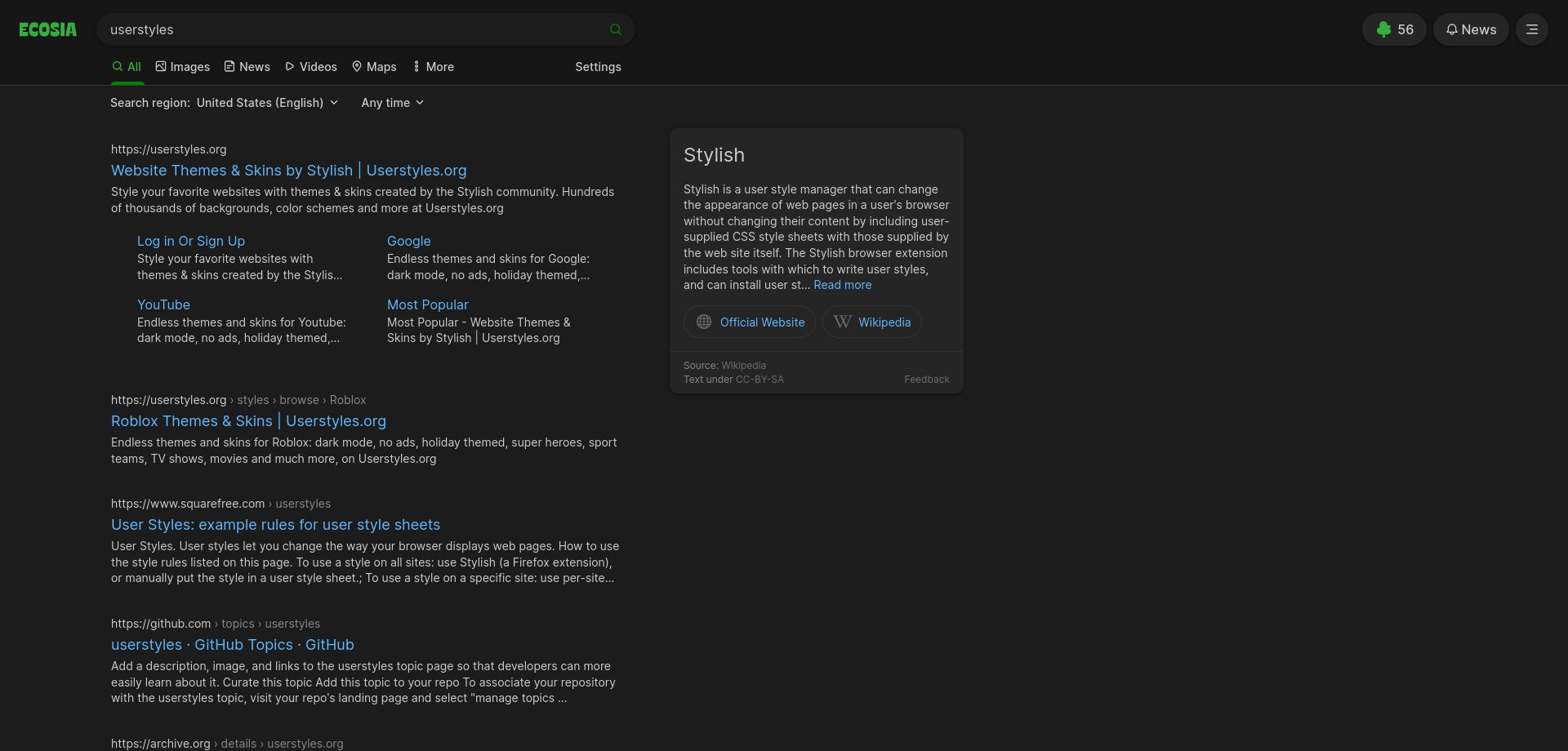
Task: Open userstyles GitHub Topics result
Action: [x=233, y=645]
